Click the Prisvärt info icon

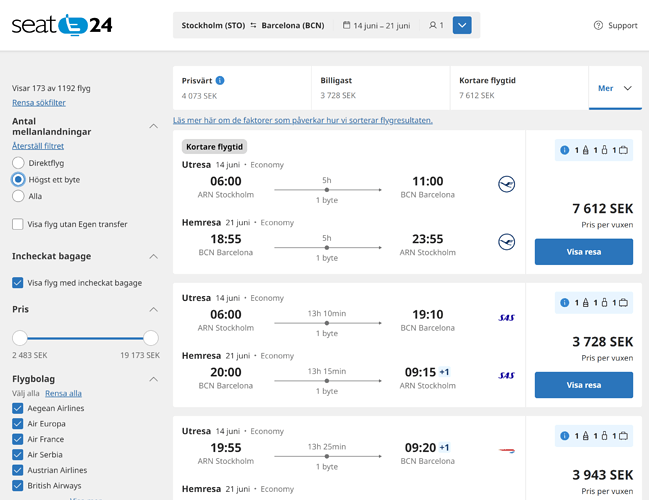pos(220,80)
